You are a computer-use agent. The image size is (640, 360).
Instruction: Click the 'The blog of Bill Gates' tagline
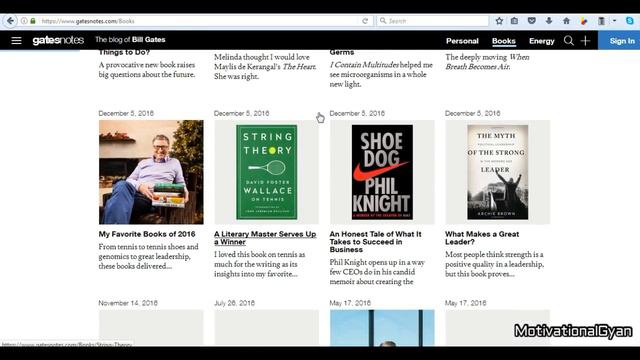pyautogui.click(x=130, y=40)
